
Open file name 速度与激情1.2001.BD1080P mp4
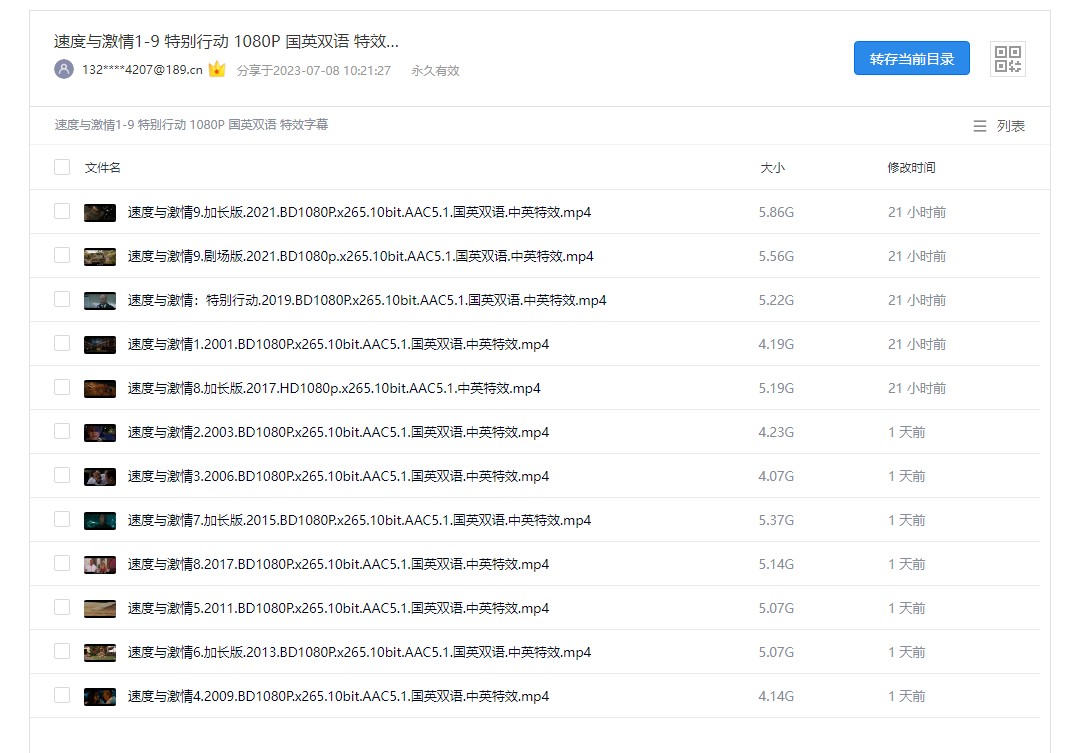coord(338,344)
